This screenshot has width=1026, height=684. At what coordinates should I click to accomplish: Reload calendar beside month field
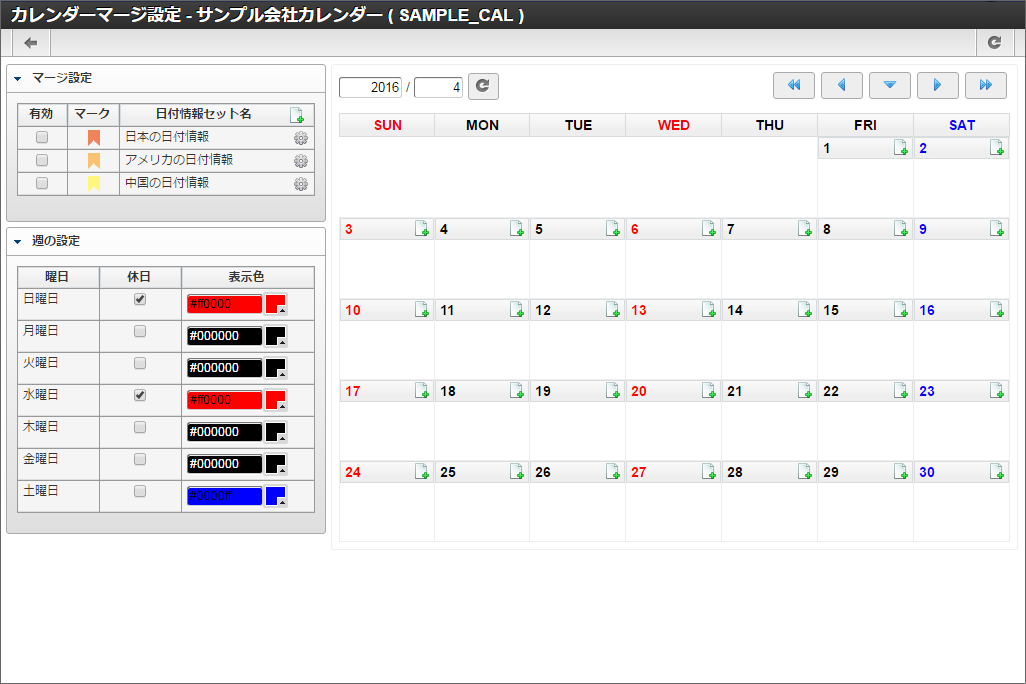(x=483, y=86)
